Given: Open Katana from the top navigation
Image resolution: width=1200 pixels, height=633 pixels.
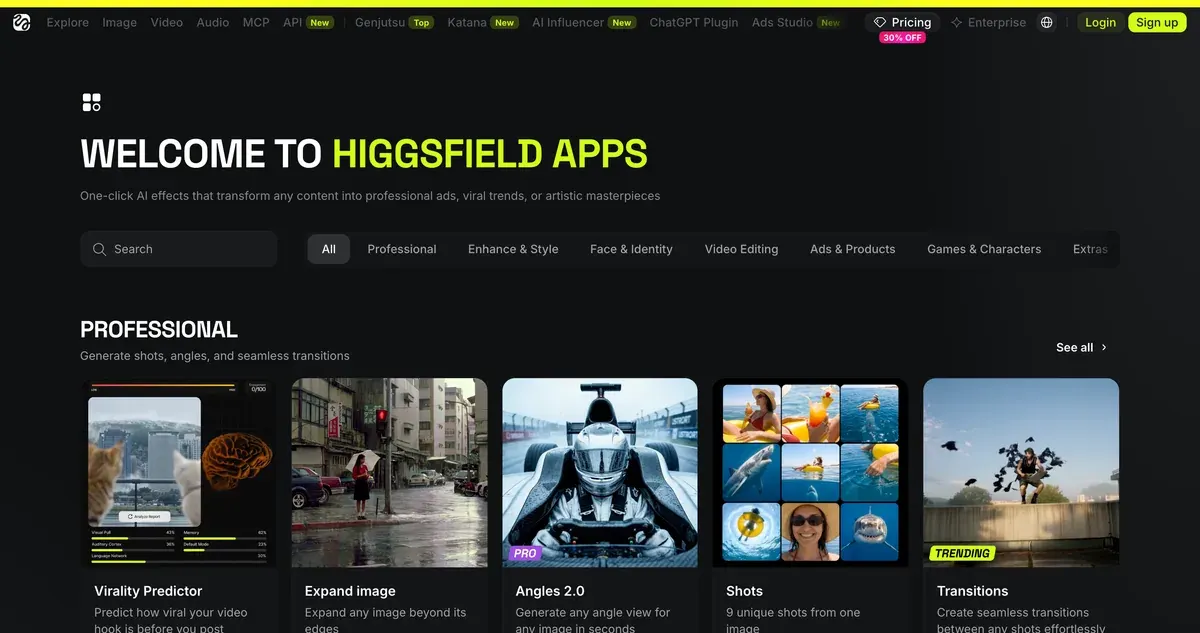Looking at the screenshot, I should (x=467, y=22).
